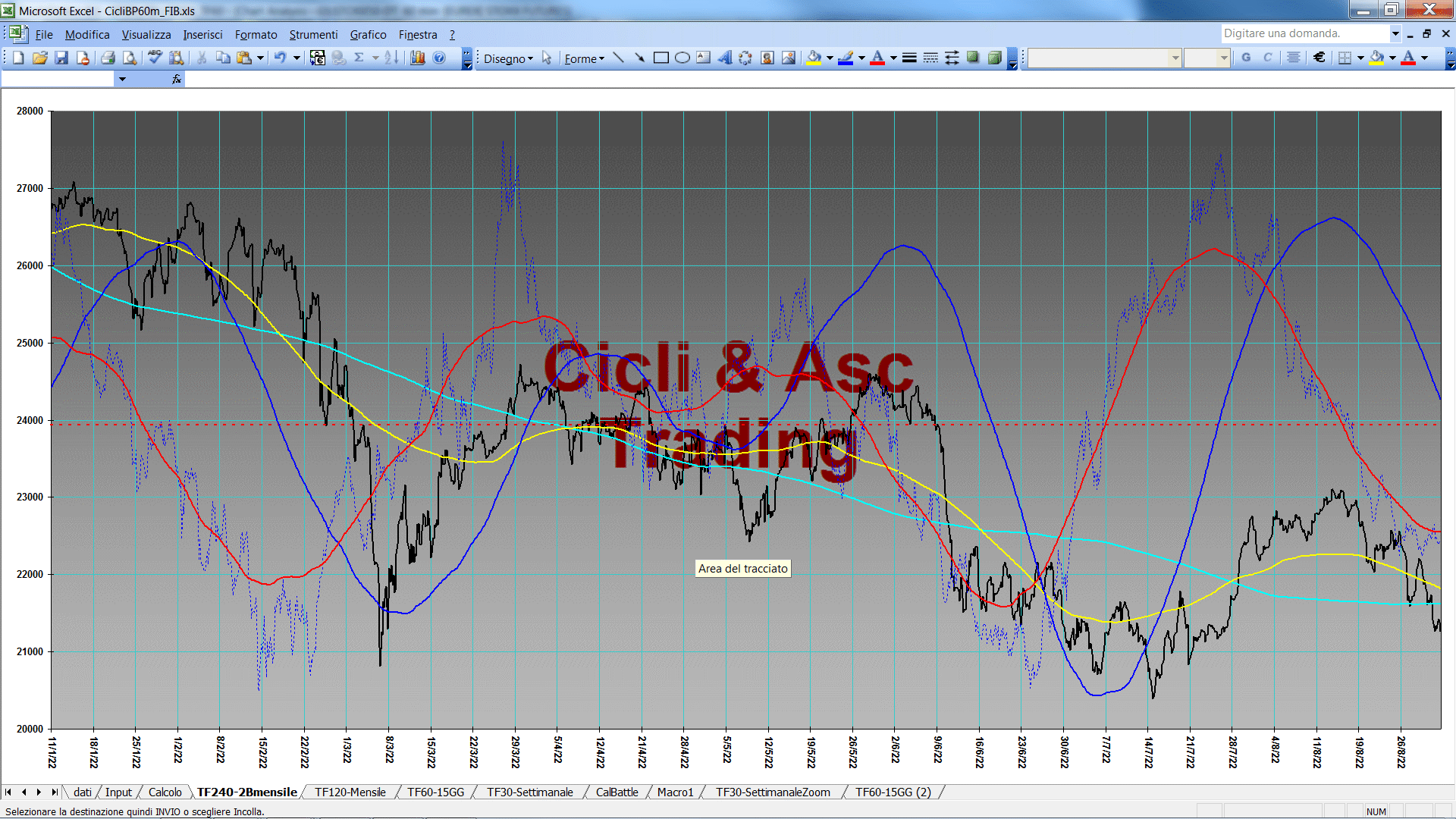The width and height of the screenshot is (1456, 819).
Task: Open the Paste options dropdown arrow
Action: coord(260,58)
